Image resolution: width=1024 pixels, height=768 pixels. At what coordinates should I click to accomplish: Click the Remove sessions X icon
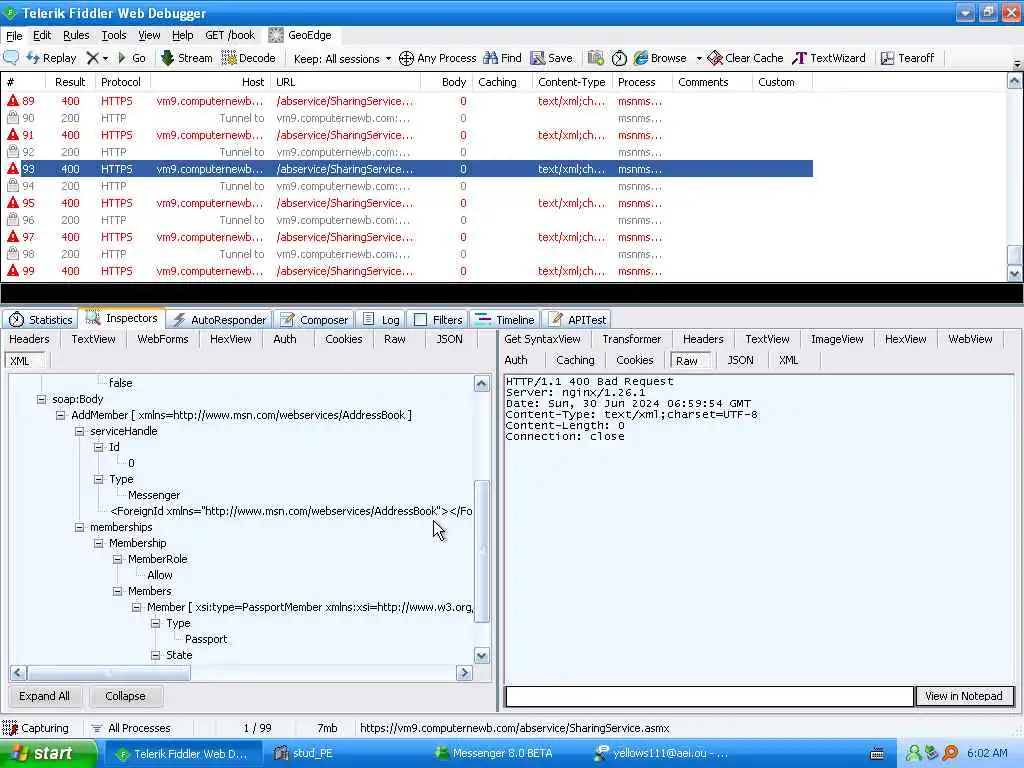93,58
